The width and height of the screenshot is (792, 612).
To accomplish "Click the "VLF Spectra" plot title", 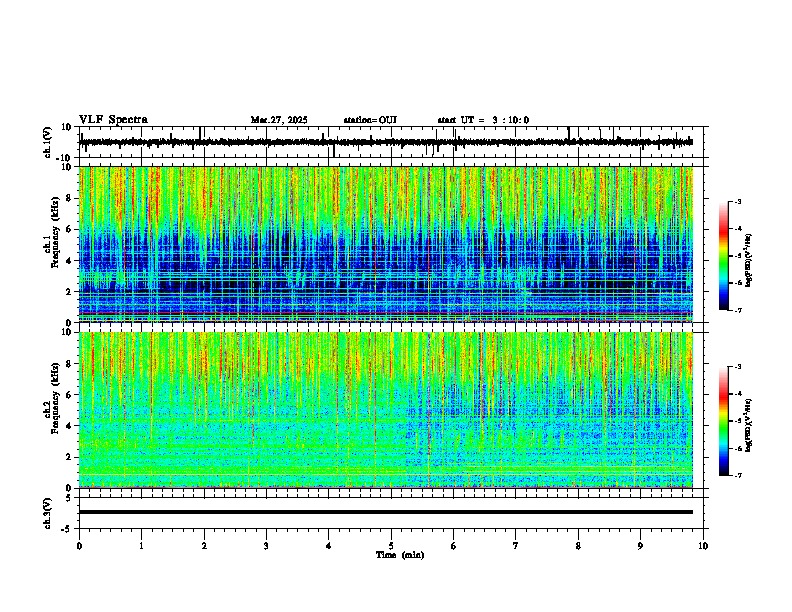I will [113, 120].
